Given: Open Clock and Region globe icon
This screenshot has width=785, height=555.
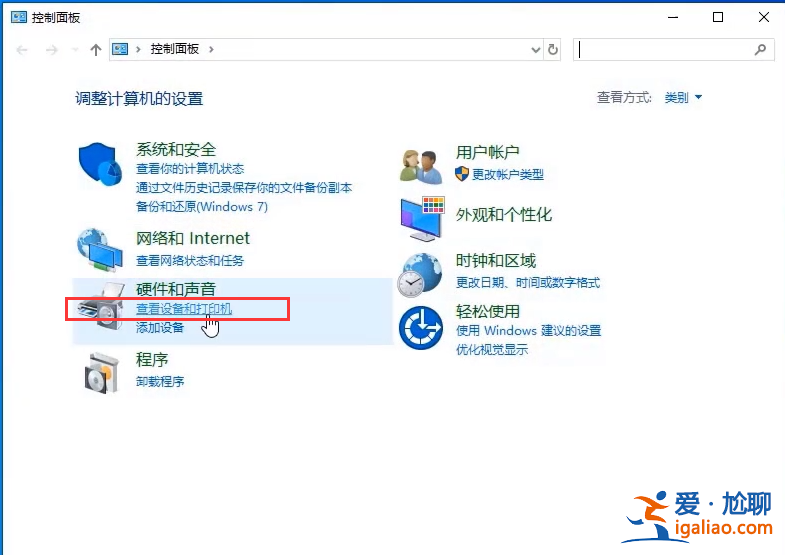Looking at the screenshot, I should click(420, 275).
